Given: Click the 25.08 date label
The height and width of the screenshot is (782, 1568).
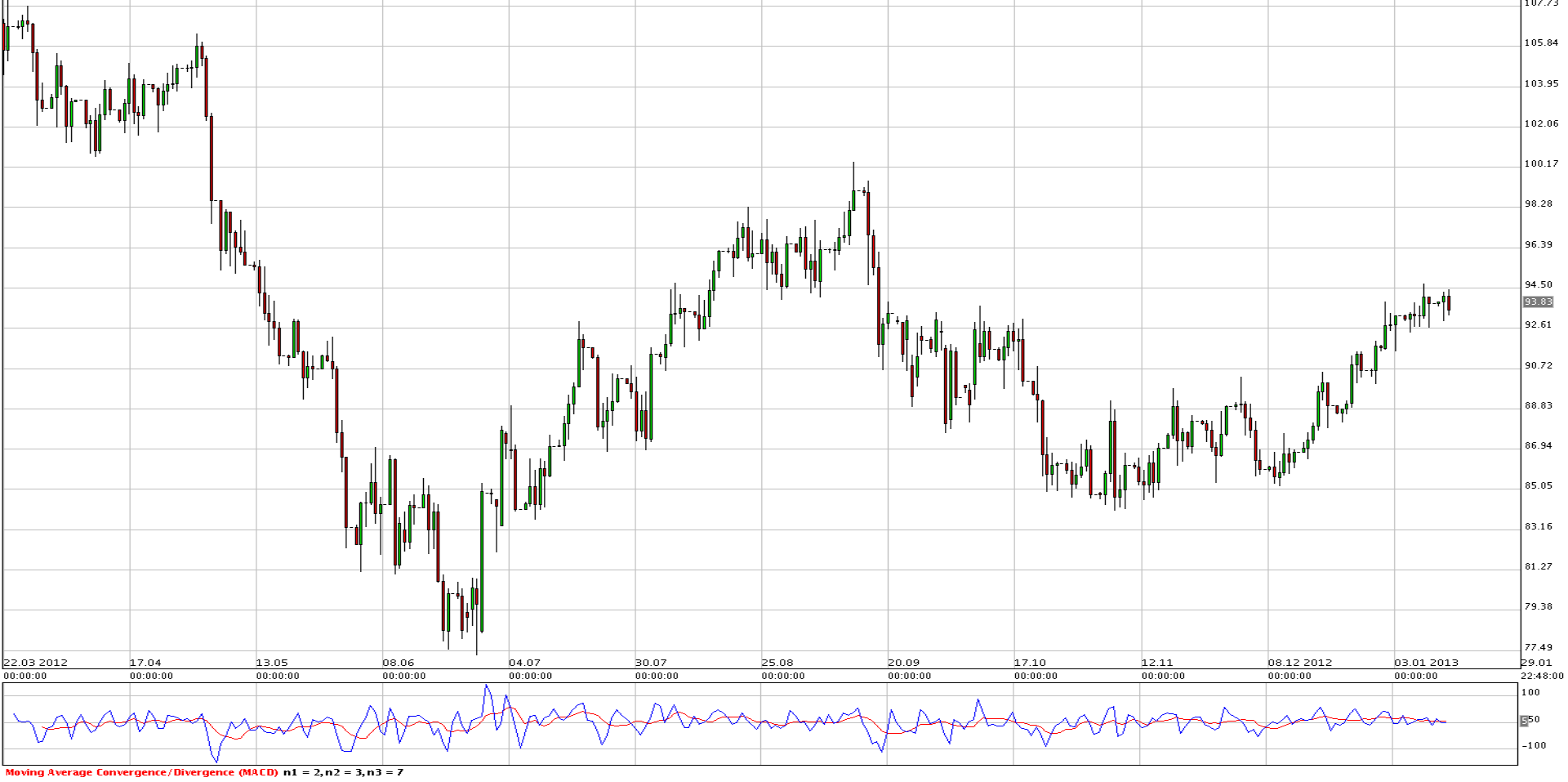Looking at the screenshot, I should tap(777, 663).
